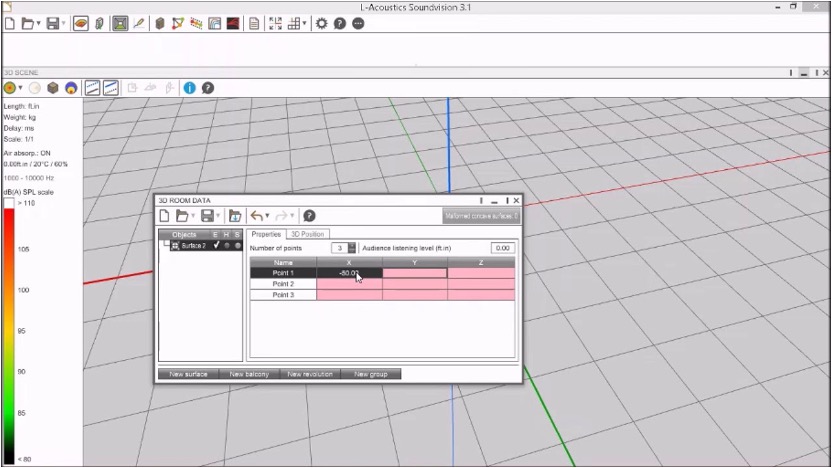Image resolution: width=832 pixels, height=468 pixels.
Task: Click the white sphere icon in 3D scene toolbar
Action: (34, 88)
